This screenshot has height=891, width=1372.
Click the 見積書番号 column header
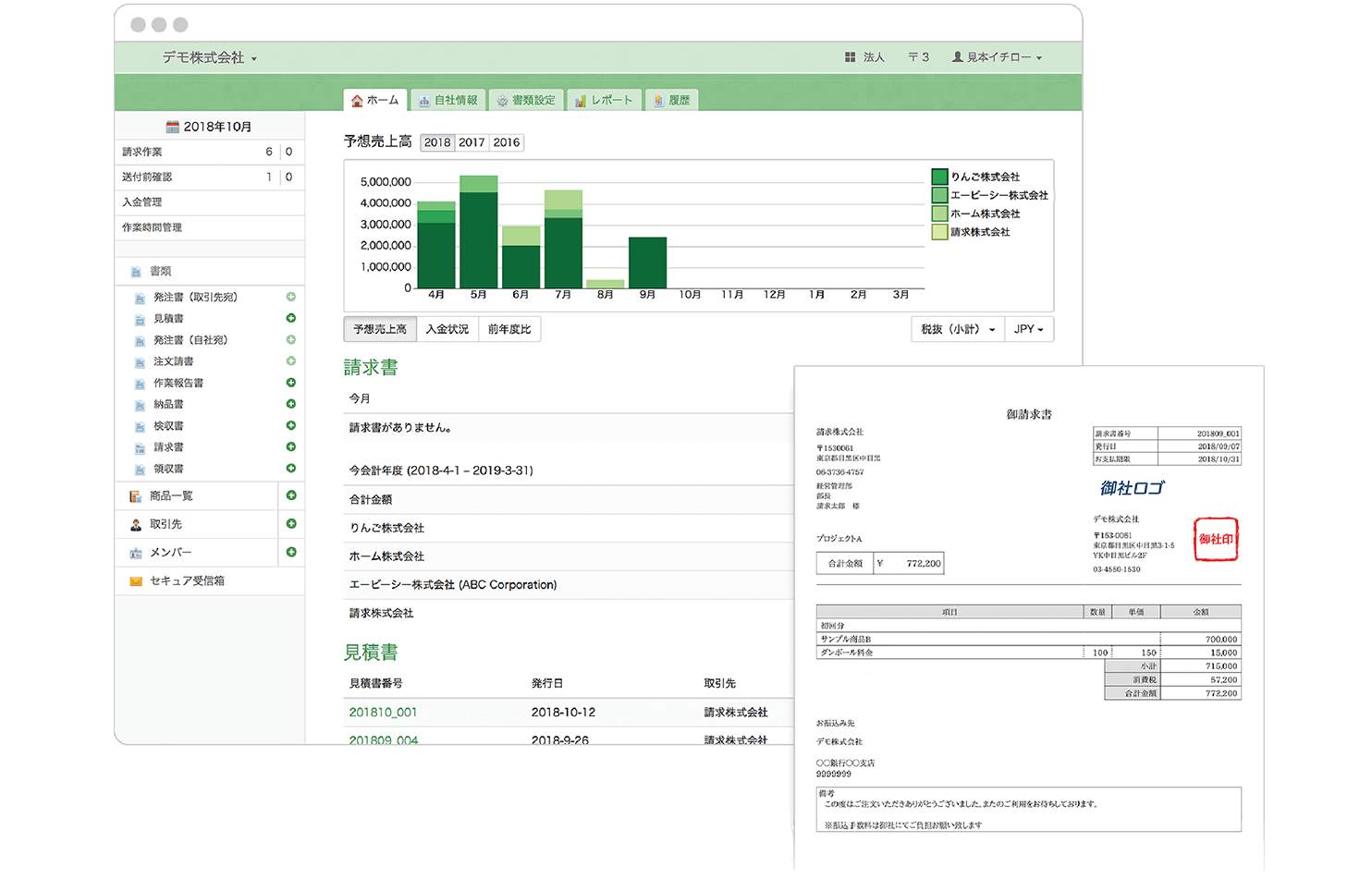click(x=375, y=684)
